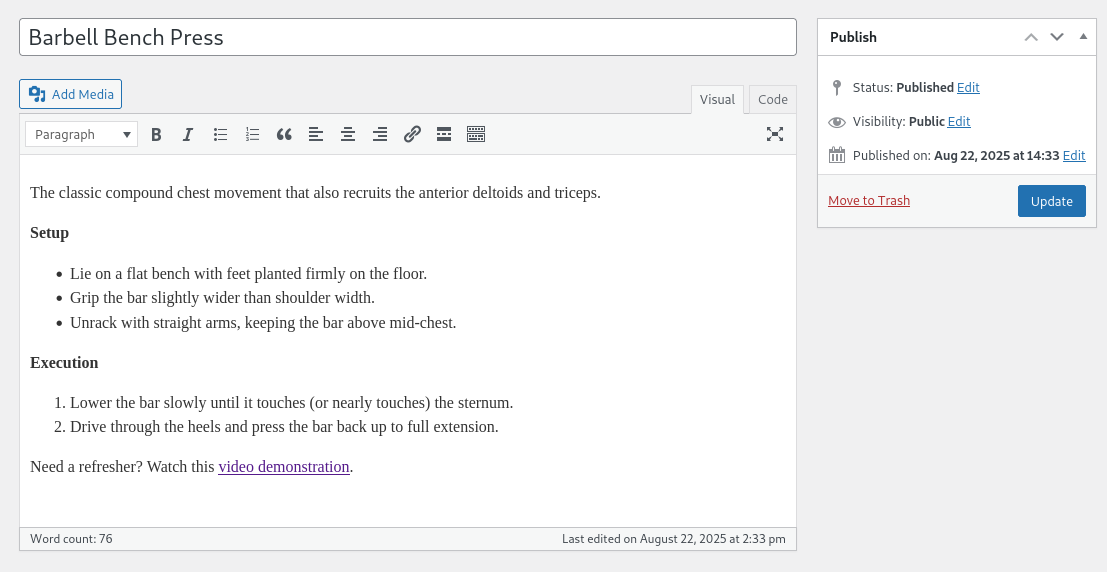Image resolution: width=1107 pixels, height=572 pixels.
Task: Insert the Read More tag
Action: tap(444, 134)
